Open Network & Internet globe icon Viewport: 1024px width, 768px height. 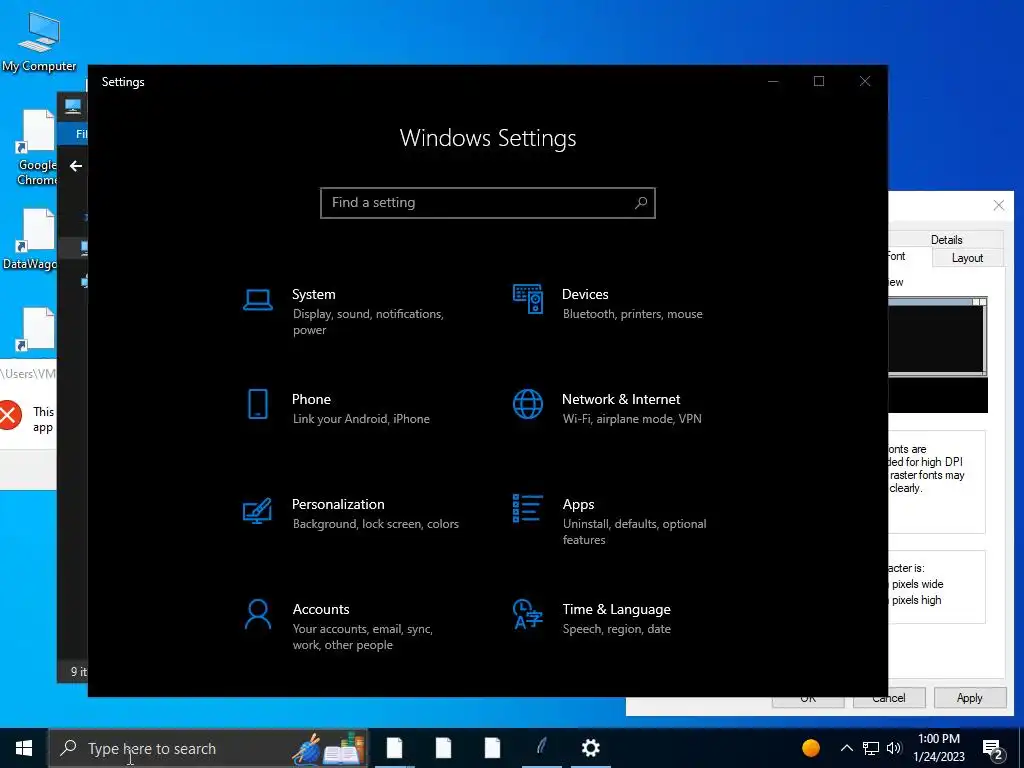(x=528, y=404)
